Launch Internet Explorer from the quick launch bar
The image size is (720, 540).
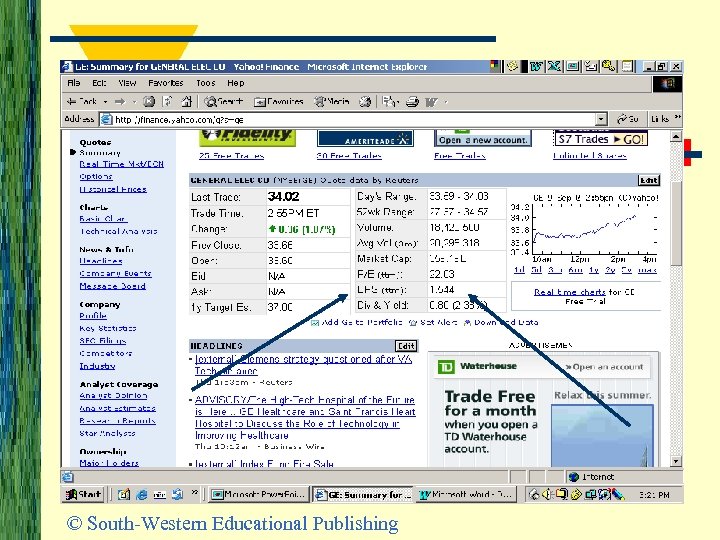click(x=142, y=495)
